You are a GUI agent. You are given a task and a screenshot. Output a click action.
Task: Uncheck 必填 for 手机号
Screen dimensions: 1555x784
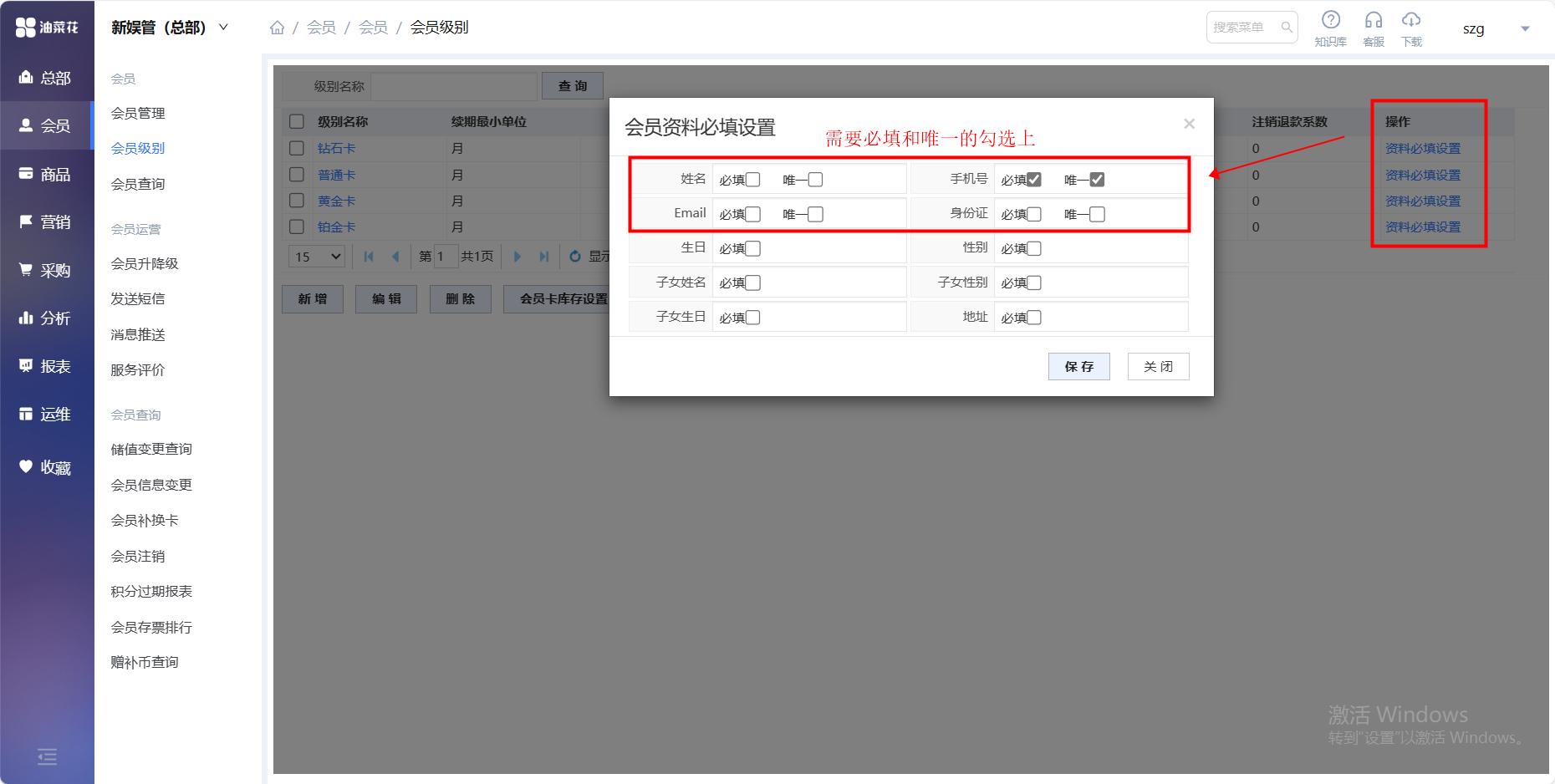[1034, 180]
